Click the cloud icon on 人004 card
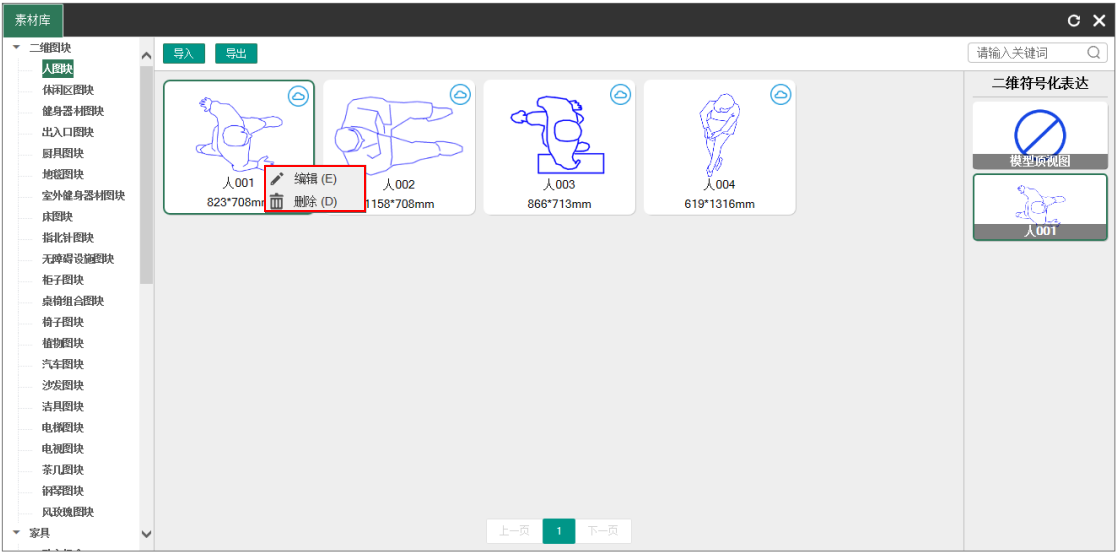This screenshot has width=1119, height=554. (781, 94)
